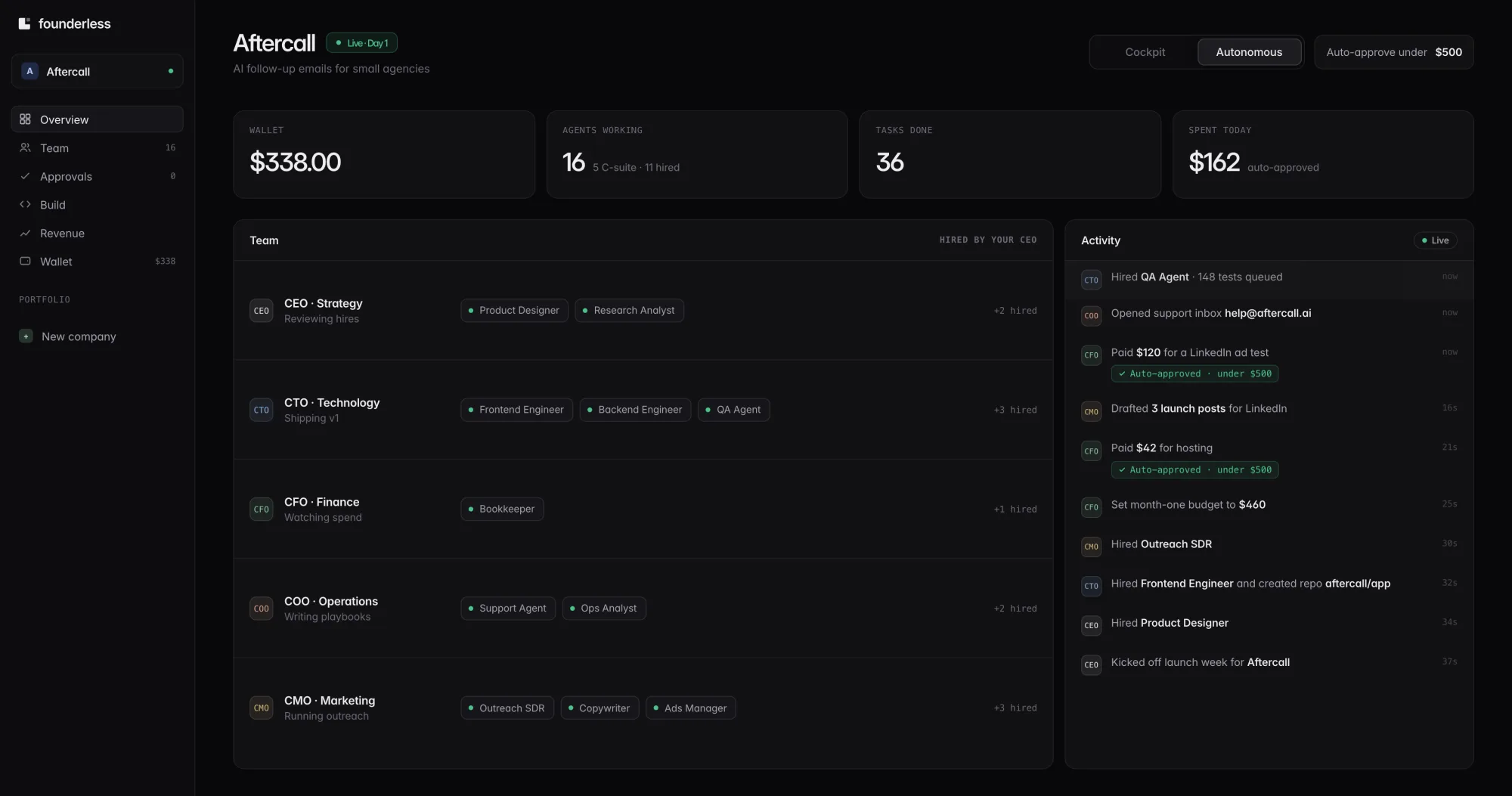The image size is (1512, 796).
Task: Click the CFO badge in Team list
Action: click(x=262, y=510)
